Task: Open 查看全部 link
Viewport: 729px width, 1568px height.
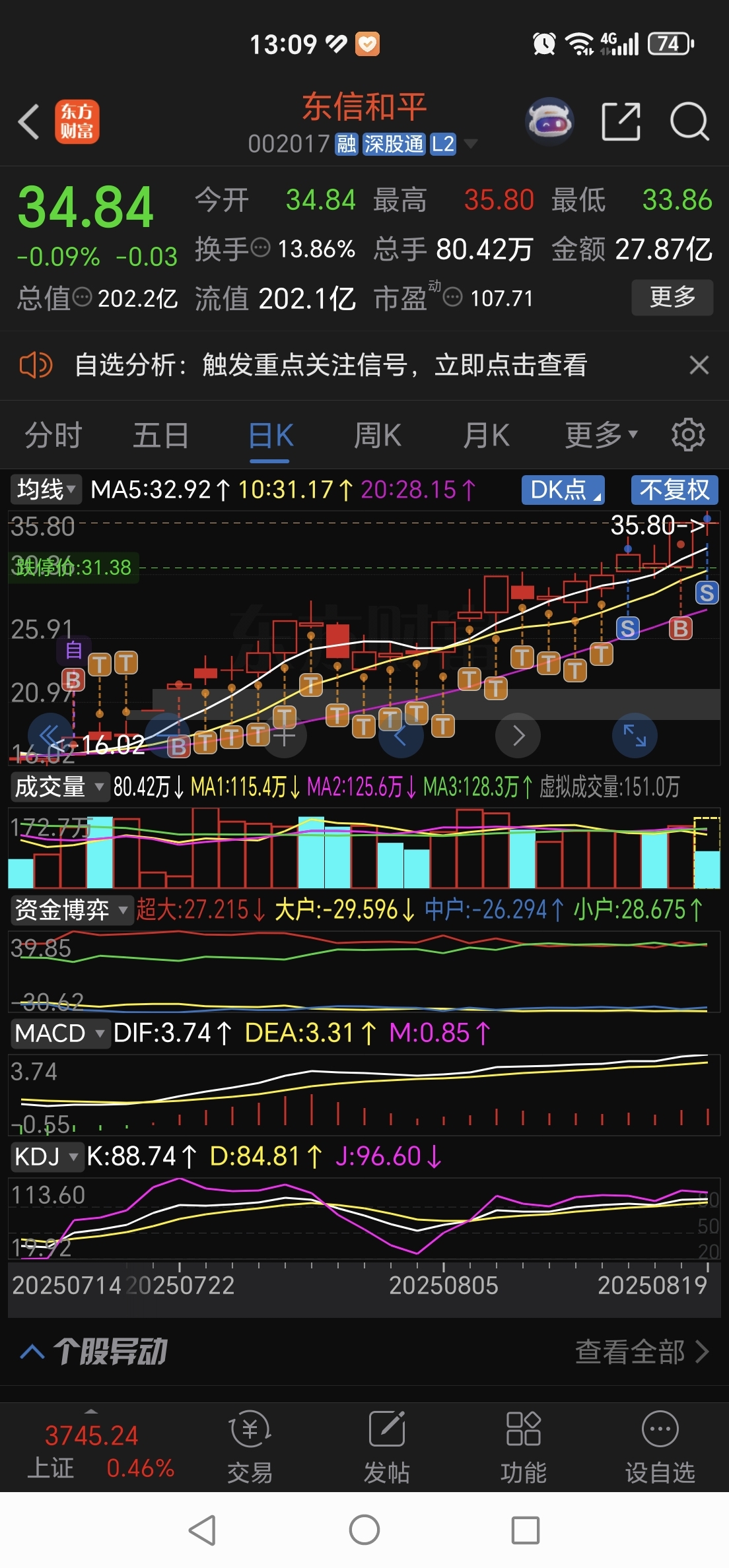Action: (x=642, y=1351)
